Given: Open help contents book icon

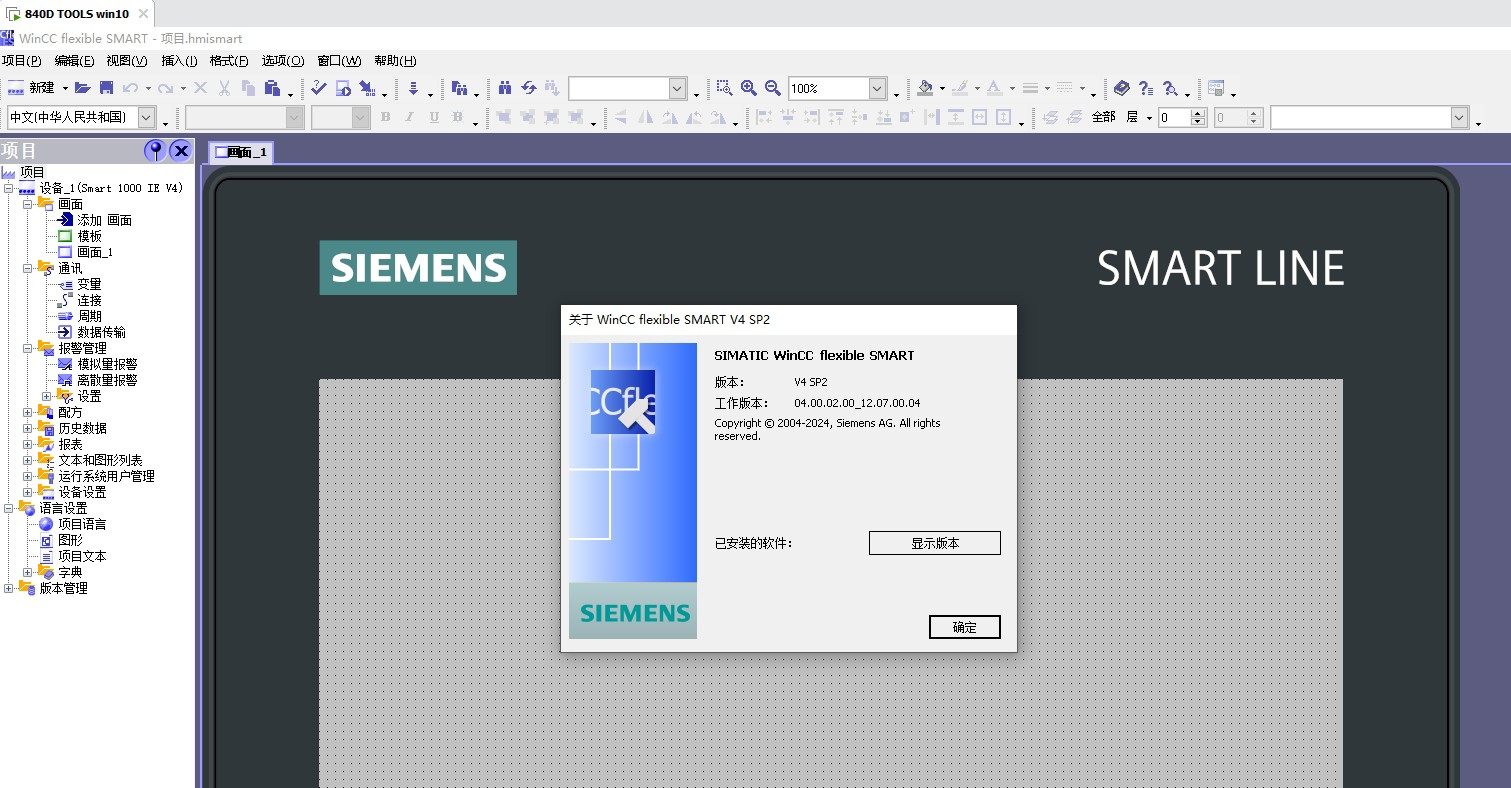Looking at the screenshot, I should click(1122, 88).
